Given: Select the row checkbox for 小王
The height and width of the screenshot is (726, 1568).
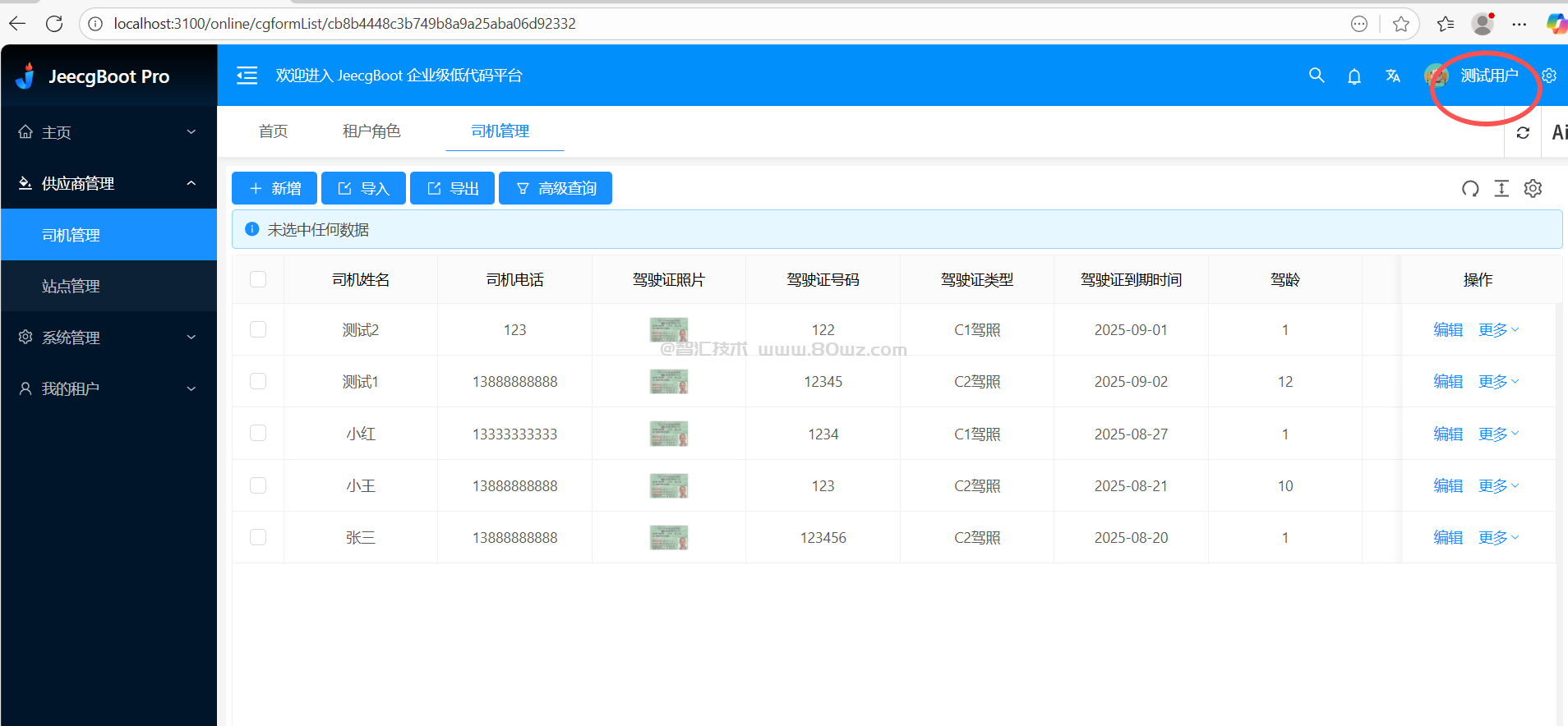Looking at the screenshot, I should (x=258, y=485).
